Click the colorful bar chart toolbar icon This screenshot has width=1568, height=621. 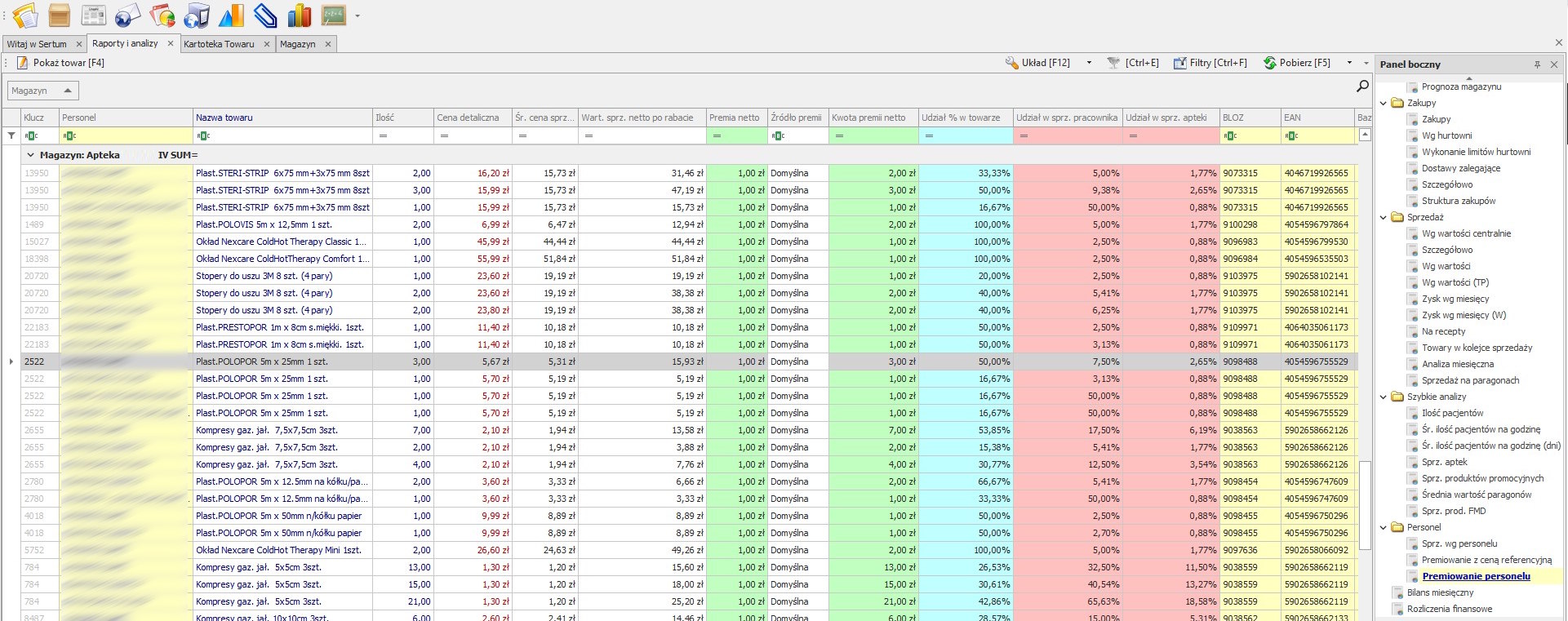[x=300, y=15]
